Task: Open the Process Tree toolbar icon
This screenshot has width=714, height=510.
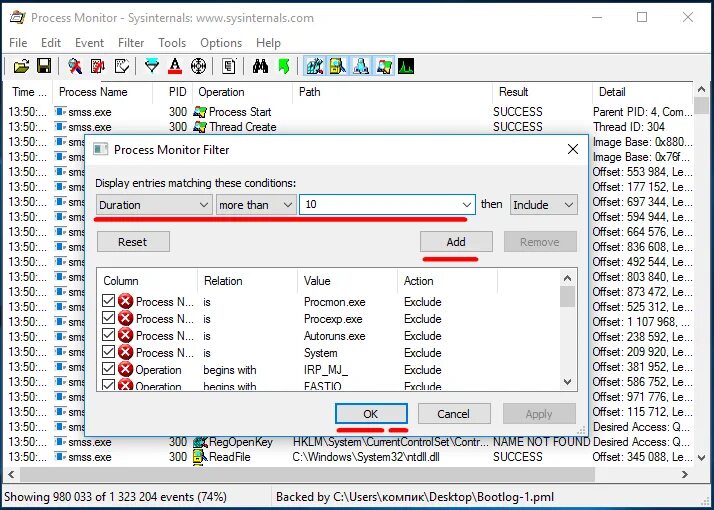Action: point(229,66)
